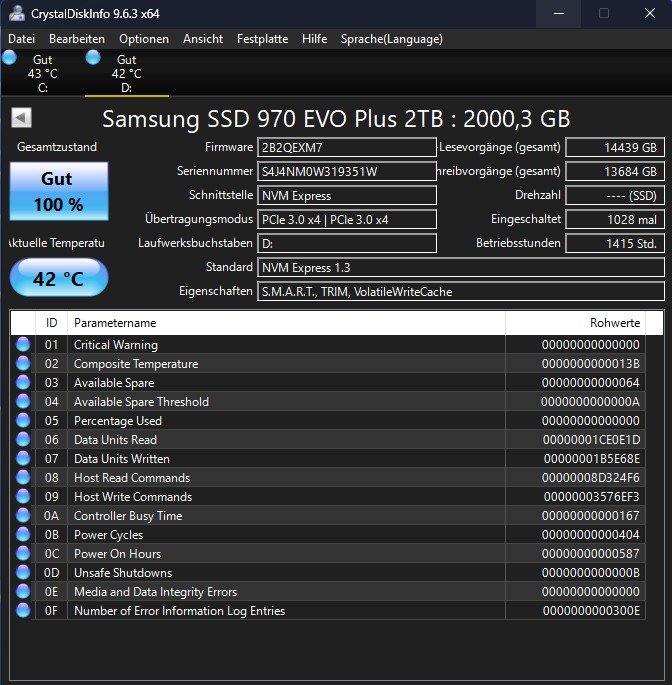Viewport: 672px width, 685px height.
Task: Click status orb for Percentage Used row
Action: tap(23, 420)
